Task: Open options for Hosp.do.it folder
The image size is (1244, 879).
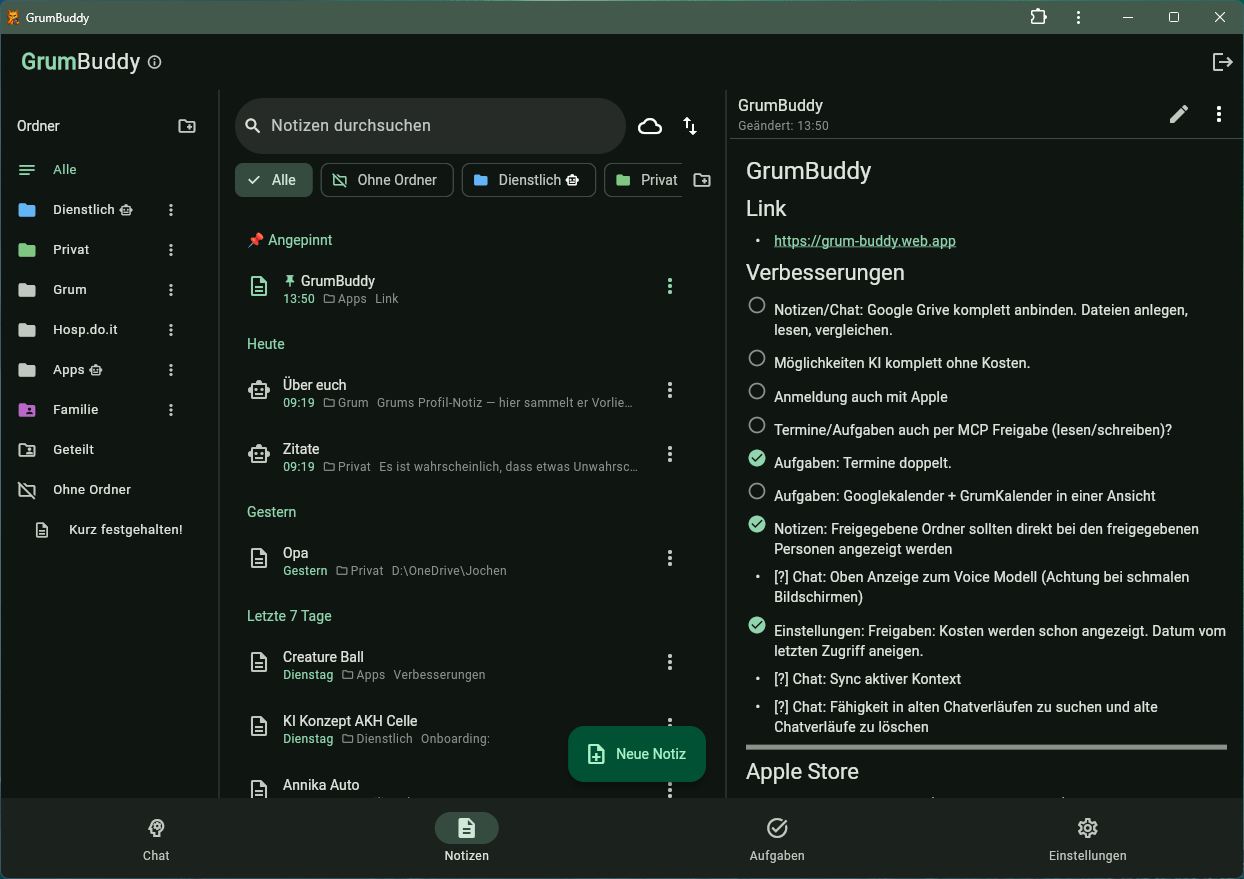Action: pos(171,330)
